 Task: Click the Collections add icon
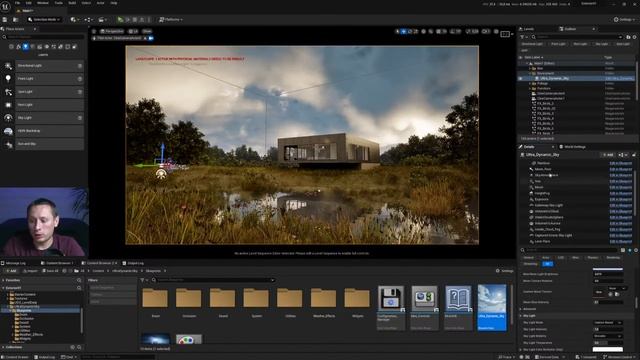pyautogui.click(x=73, y=347)
